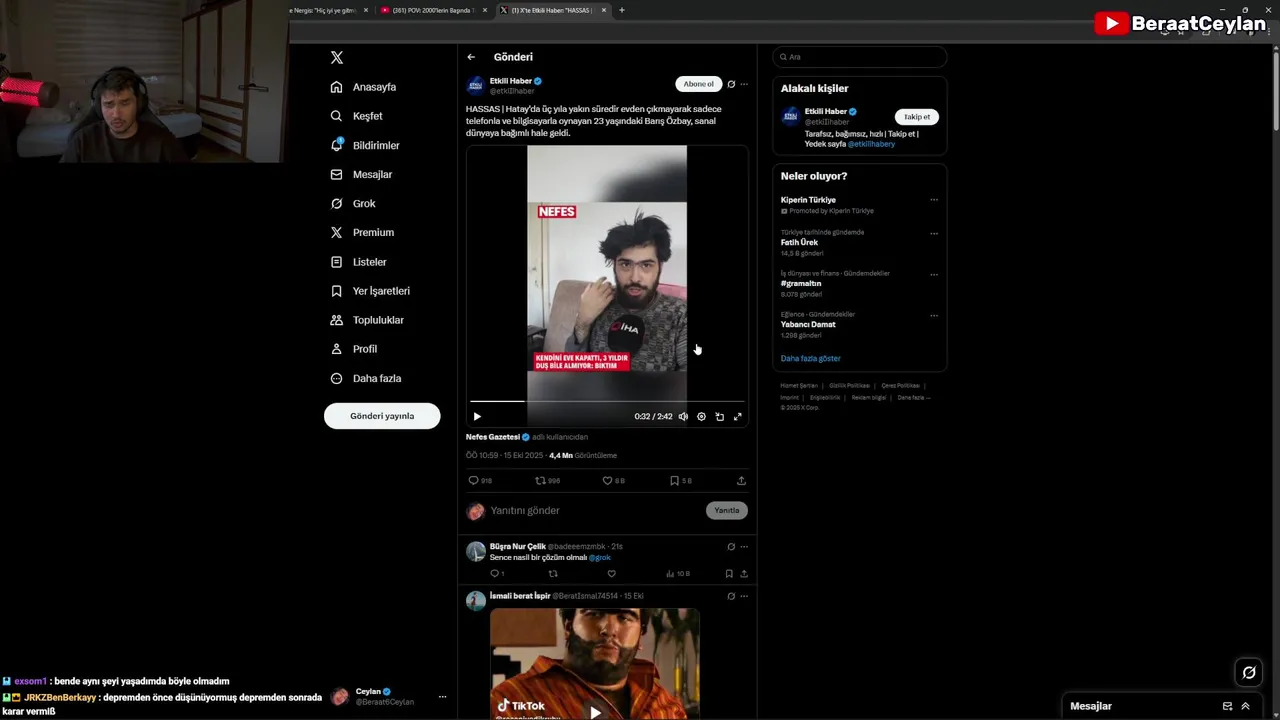
Task: Open more options on İsmail berat İspir reply
Action: pos(743,596)
